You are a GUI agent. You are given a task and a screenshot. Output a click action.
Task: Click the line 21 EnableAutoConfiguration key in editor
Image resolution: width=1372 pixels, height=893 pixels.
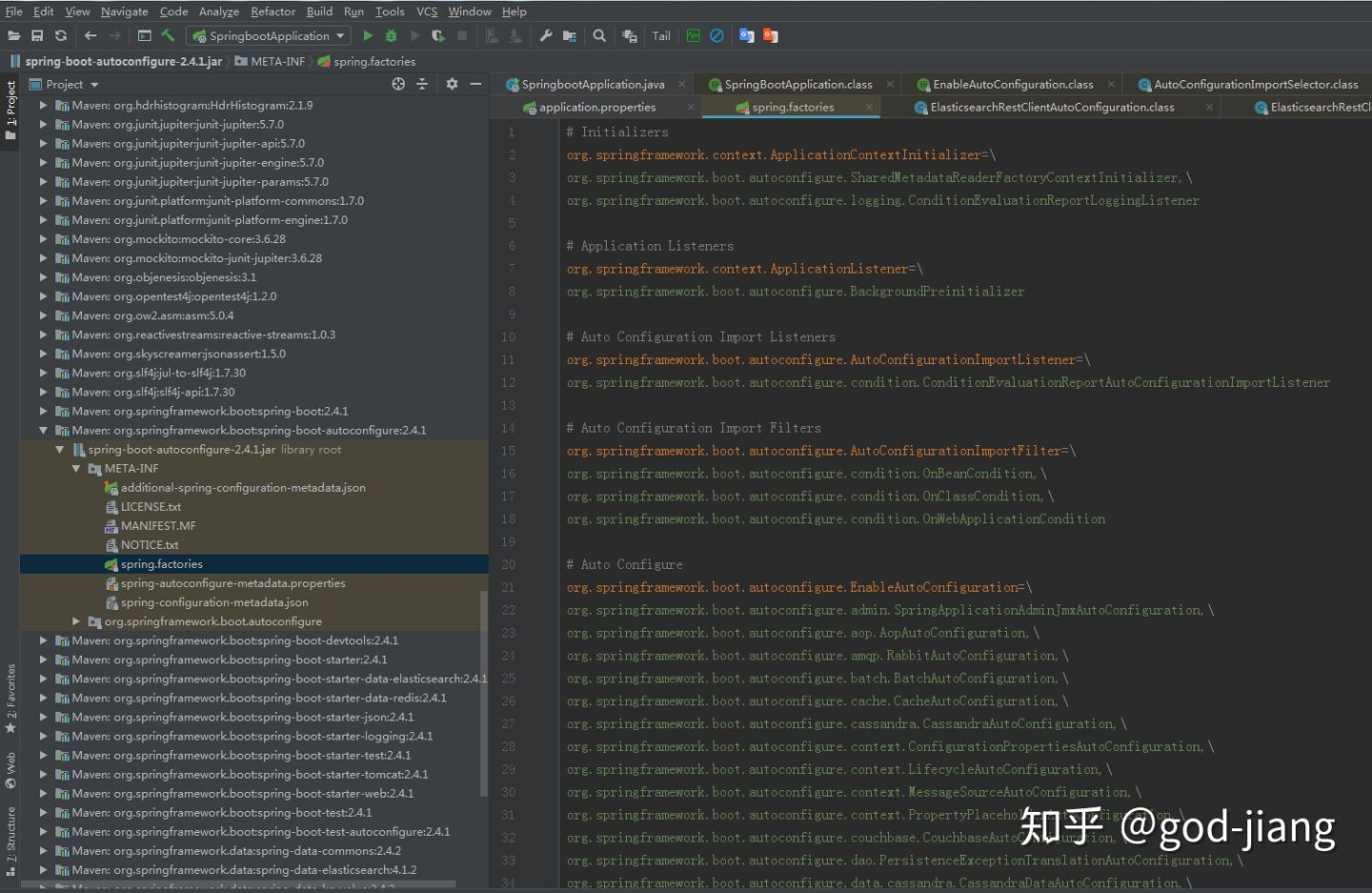(793, 587)
